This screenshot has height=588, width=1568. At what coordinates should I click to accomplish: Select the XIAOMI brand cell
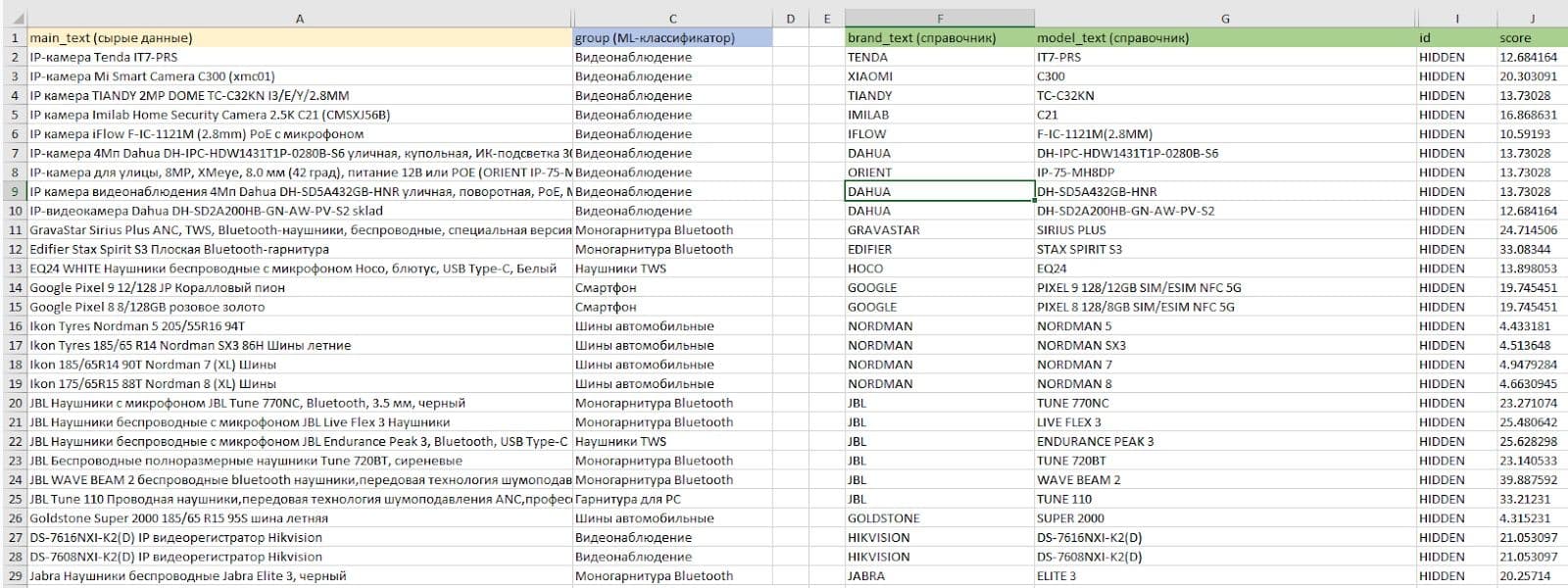[939, 76]
